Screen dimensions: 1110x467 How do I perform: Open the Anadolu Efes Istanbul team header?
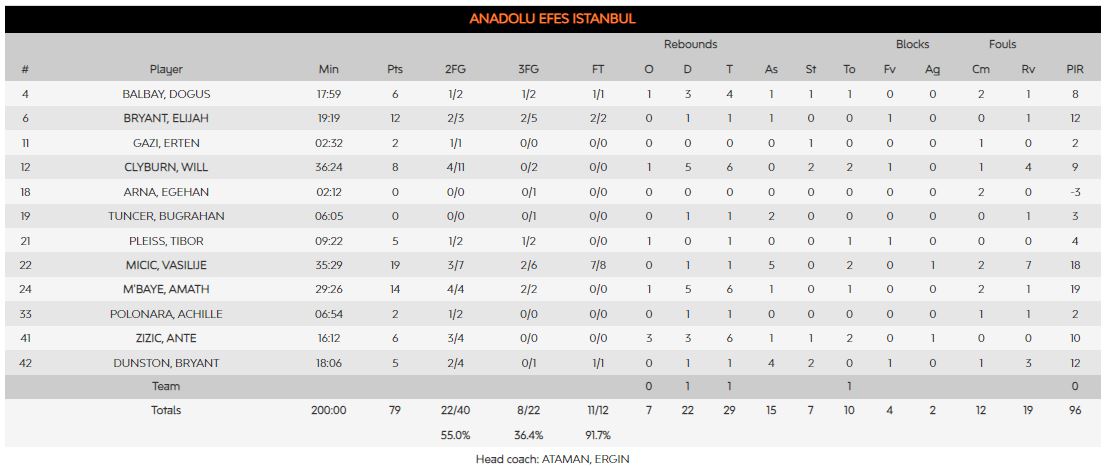553,19
